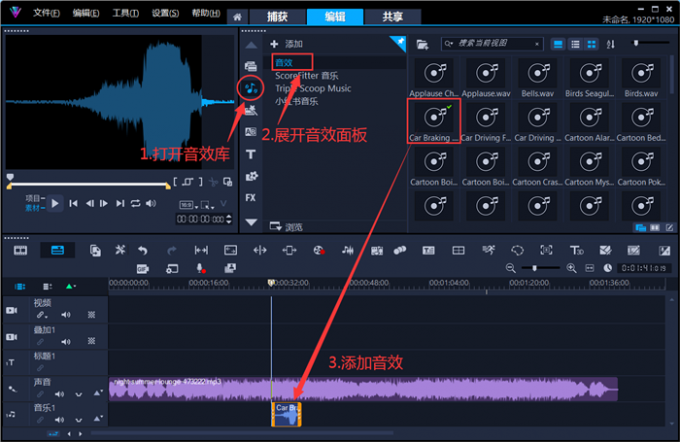Play the preview
Viewport: 680px width, 442px height.
[x=55, y=203]
